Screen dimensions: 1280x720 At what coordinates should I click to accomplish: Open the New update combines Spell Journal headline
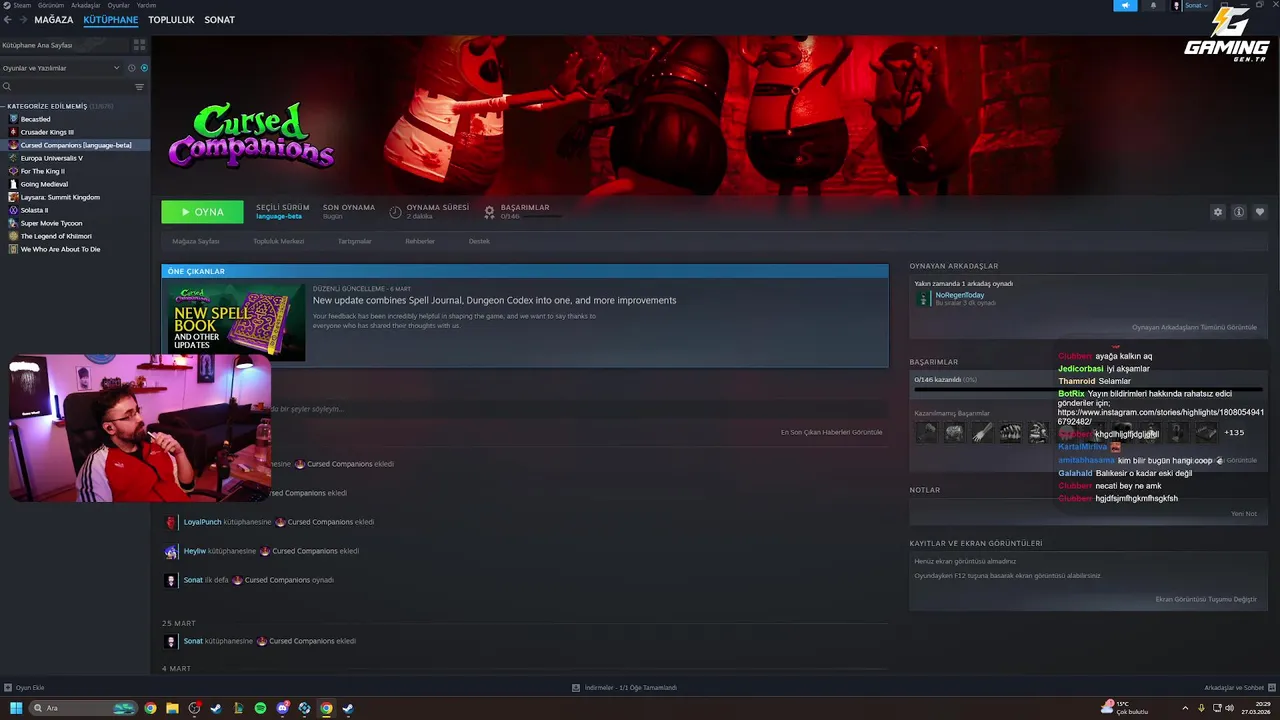(494, 300)
